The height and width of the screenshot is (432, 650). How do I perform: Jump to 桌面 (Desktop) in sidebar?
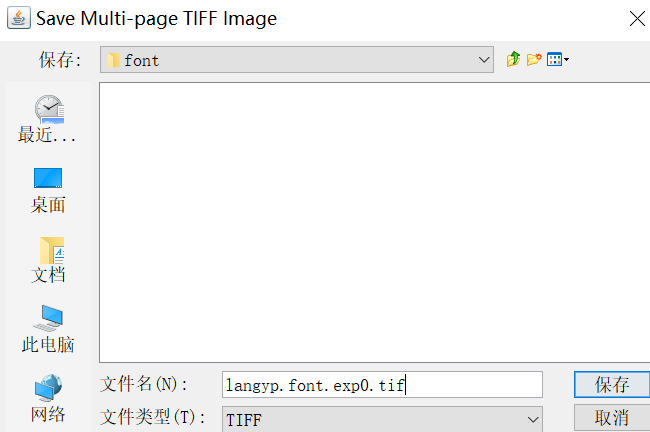pyautogui.click(x=48, y=190)
